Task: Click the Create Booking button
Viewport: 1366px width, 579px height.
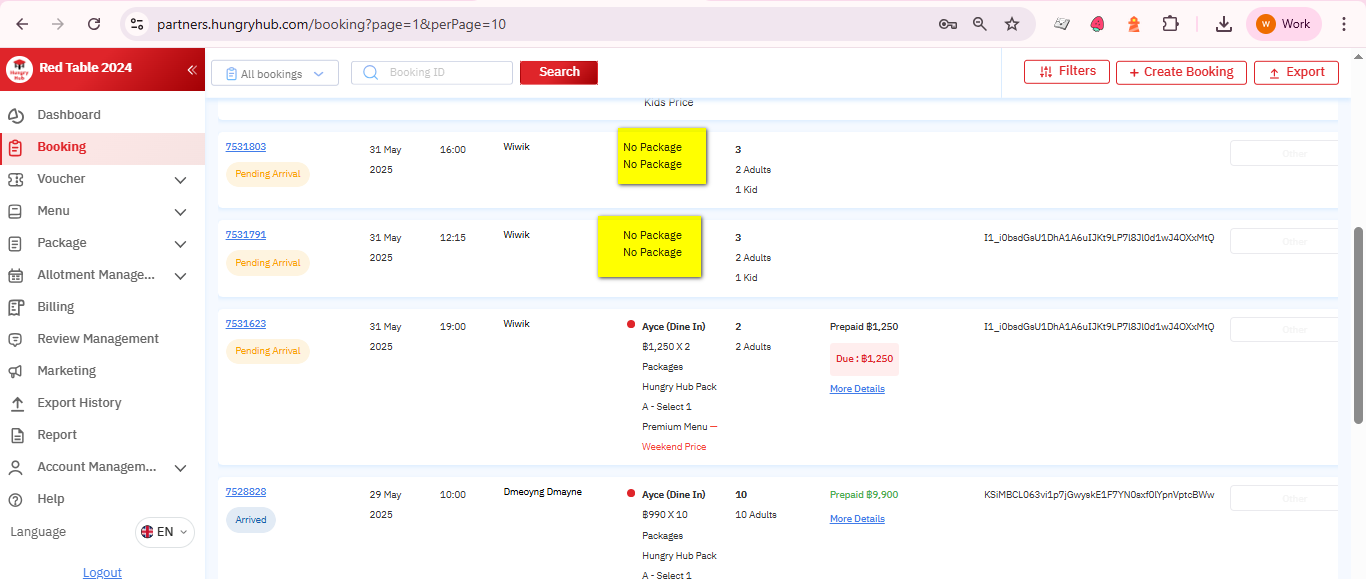Action: (1181, 72)
